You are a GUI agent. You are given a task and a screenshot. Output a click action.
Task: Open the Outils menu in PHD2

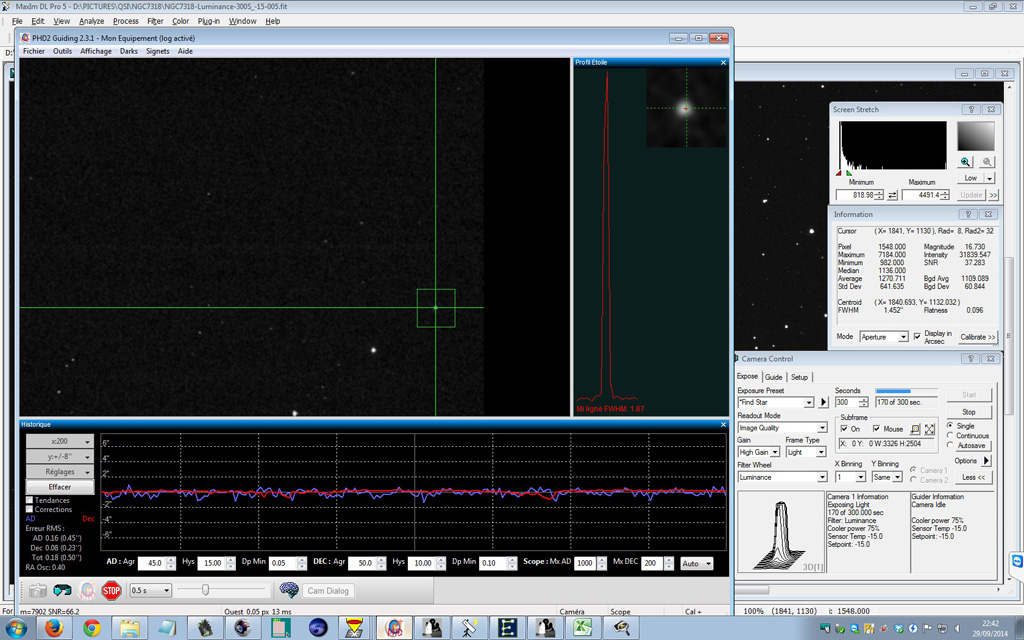[x=62, y=50]
